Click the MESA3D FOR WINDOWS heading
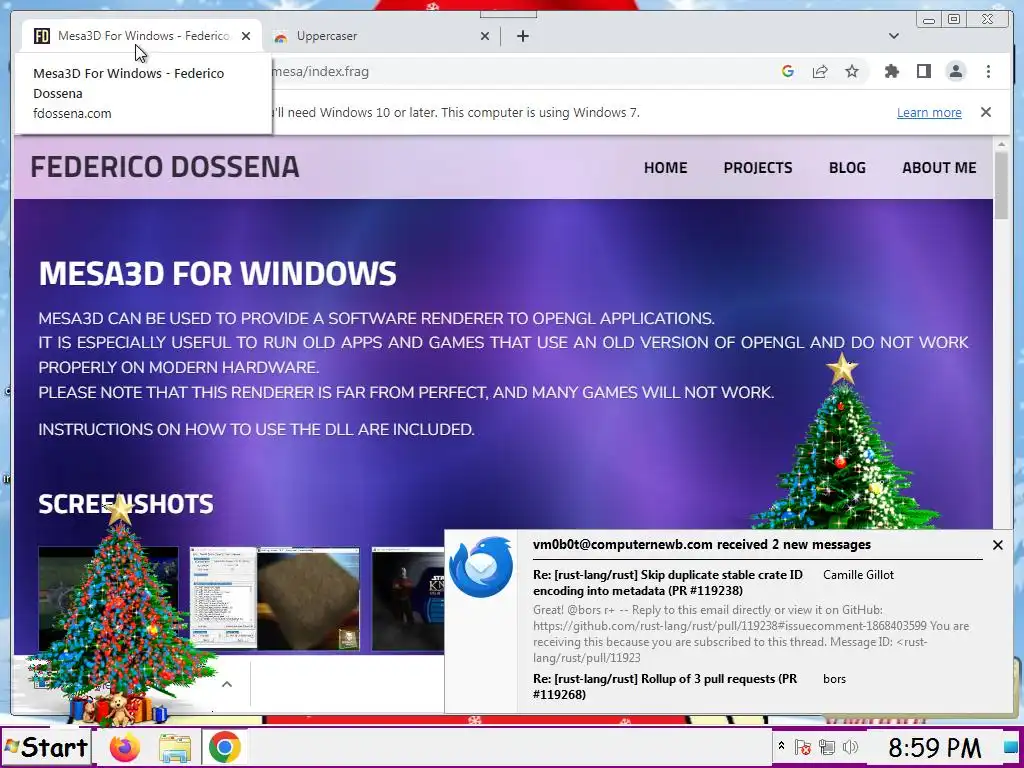The image size is (1024, 768). [x=217, y=274]
